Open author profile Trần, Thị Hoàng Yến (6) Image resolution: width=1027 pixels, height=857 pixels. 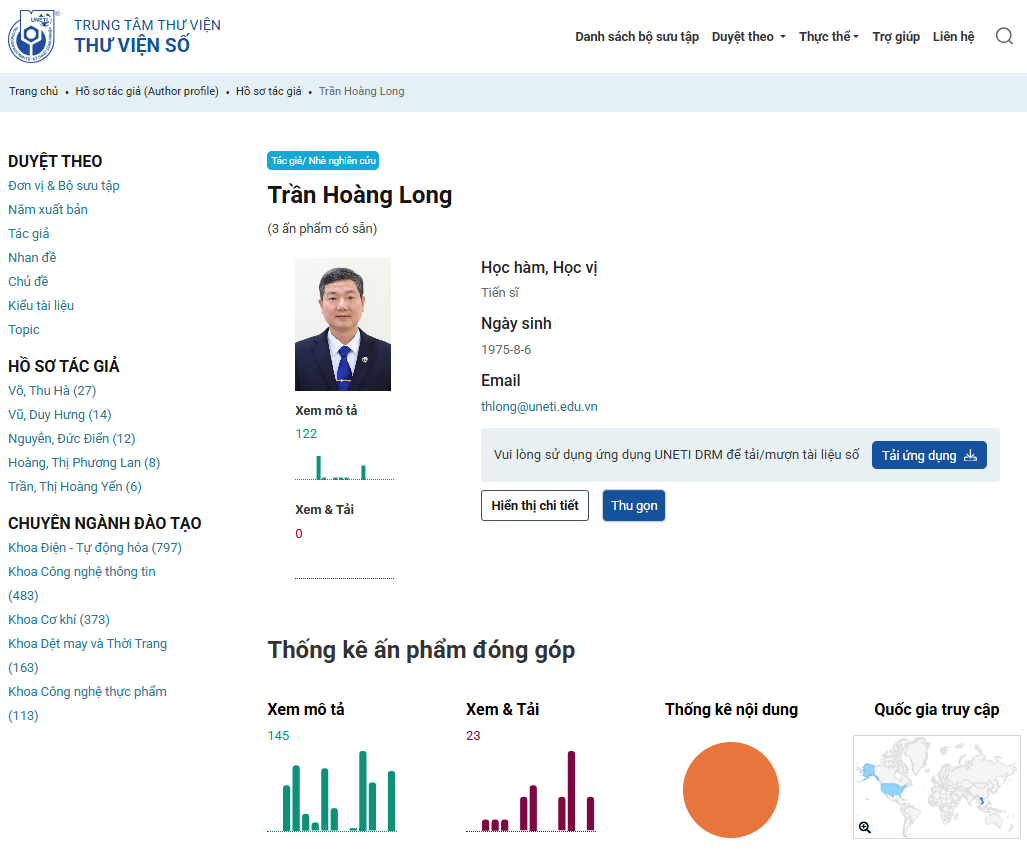75,486
